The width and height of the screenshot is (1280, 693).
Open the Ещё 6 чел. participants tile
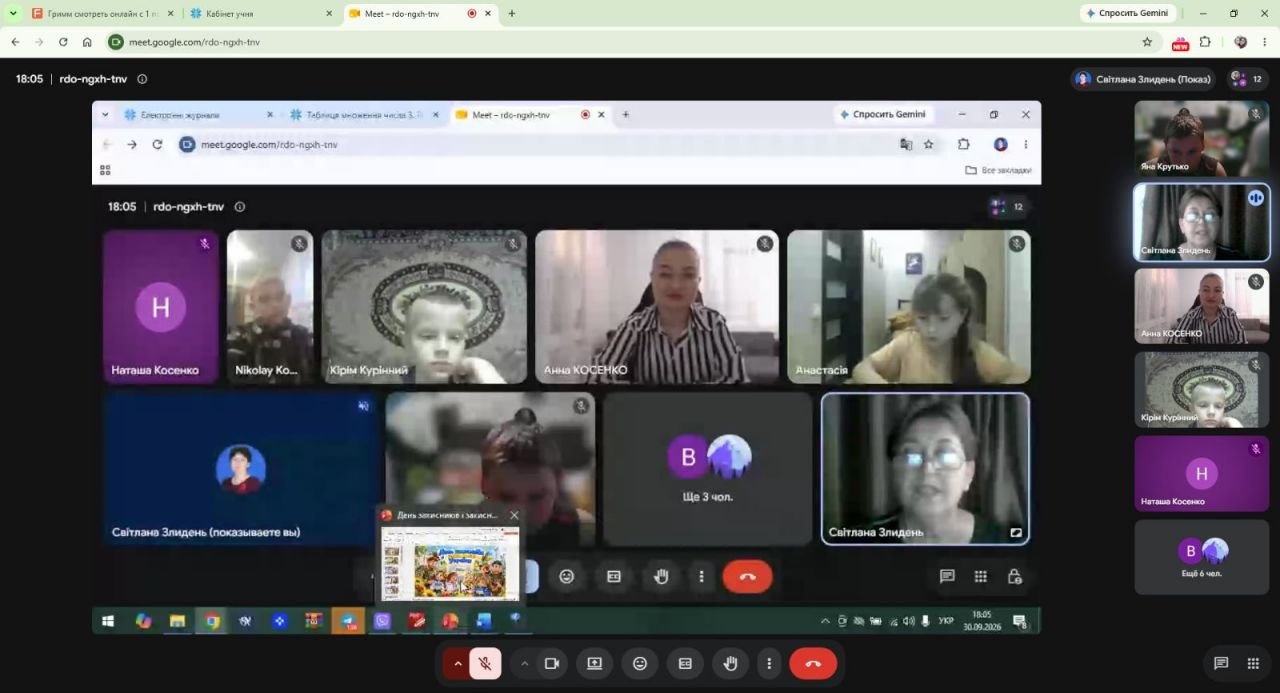pyautogui.click(x=1201, y=557)
